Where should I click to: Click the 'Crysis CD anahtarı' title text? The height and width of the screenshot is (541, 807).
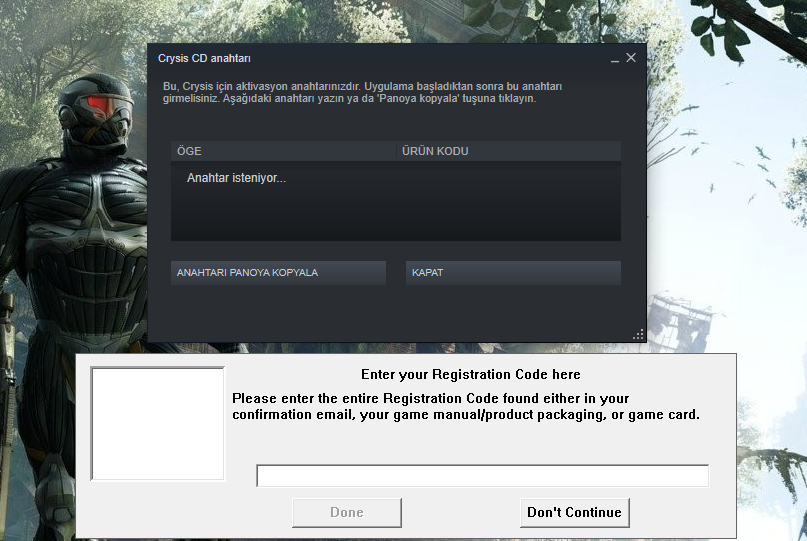click(x=204, y=59)
